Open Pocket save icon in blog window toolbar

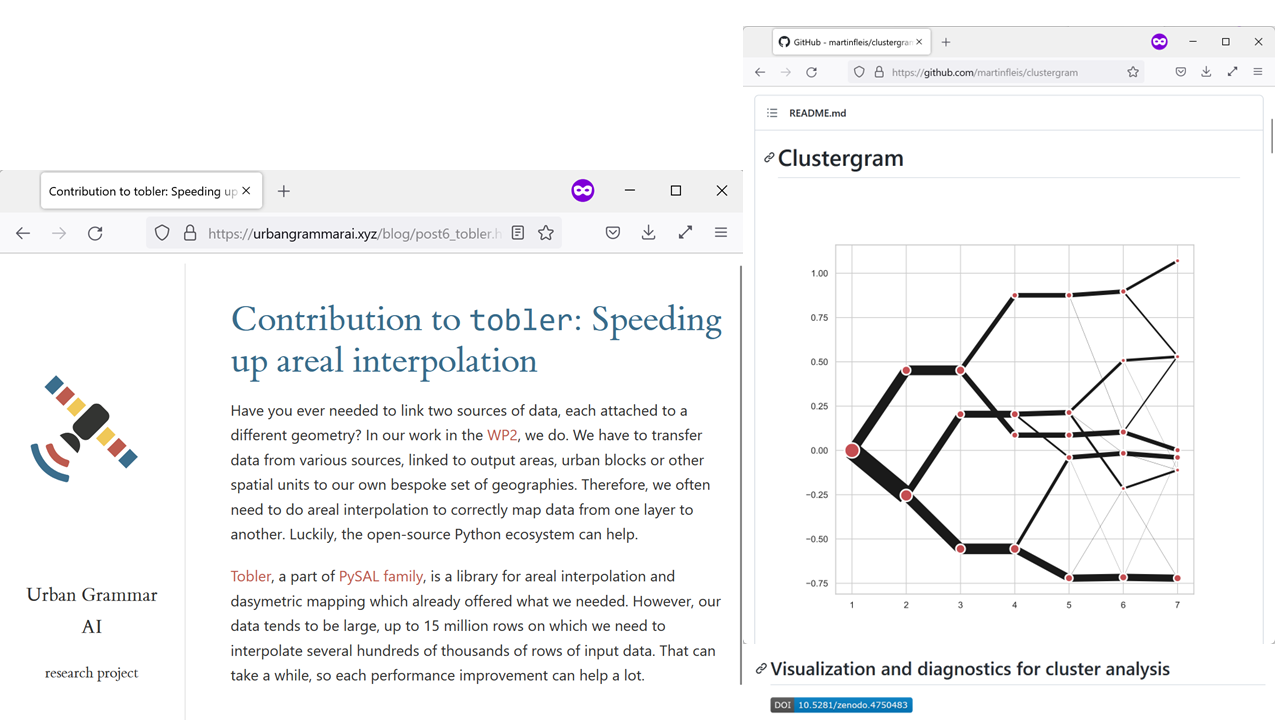(x=613, y=233)
